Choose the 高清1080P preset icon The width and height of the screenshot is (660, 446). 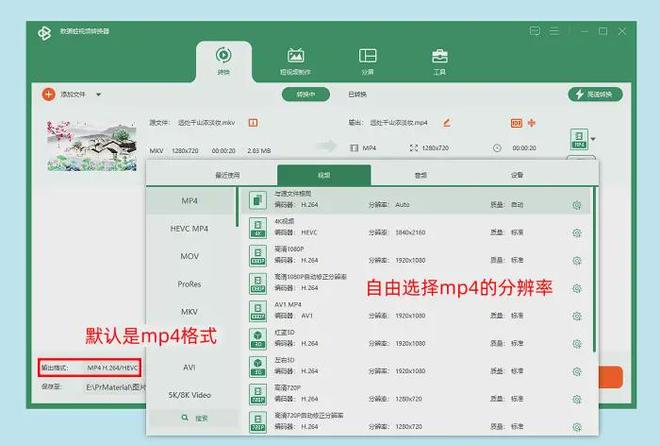[258, 256]
